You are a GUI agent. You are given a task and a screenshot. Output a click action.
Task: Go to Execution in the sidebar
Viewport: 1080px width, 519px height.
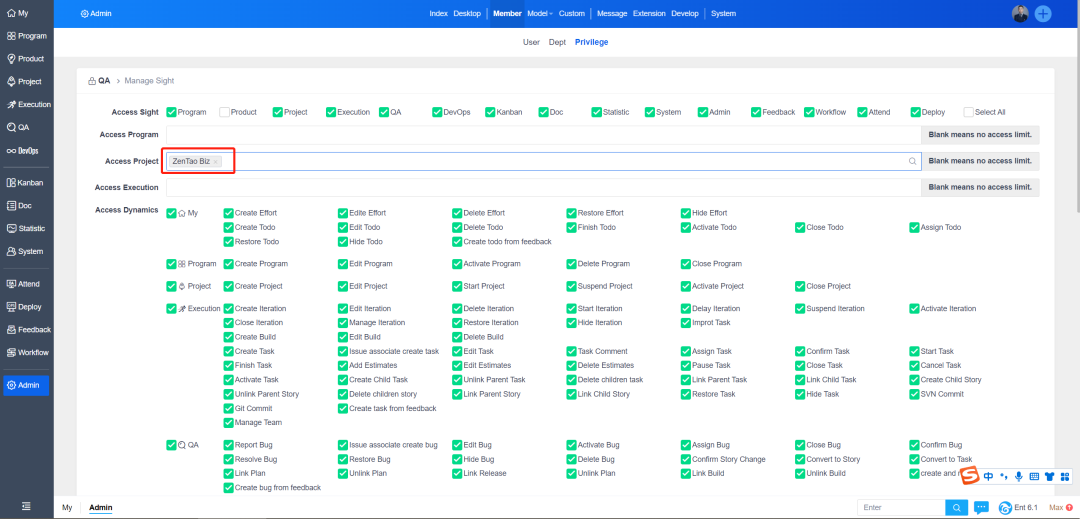(26, 104)
